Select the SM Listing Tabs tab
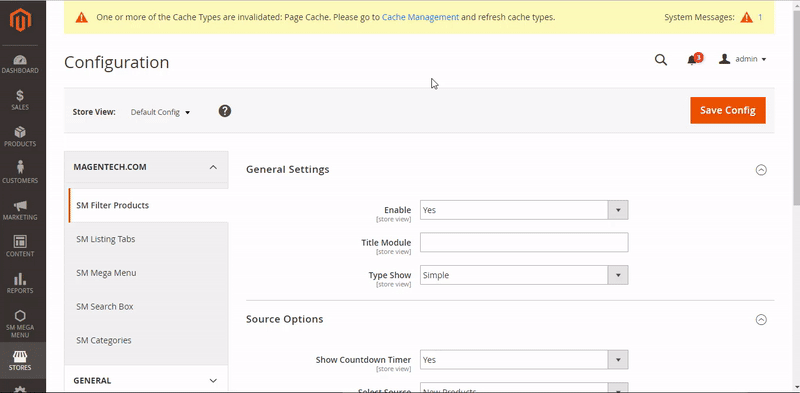This screenshot has width=800, height=393. [146, 239]
